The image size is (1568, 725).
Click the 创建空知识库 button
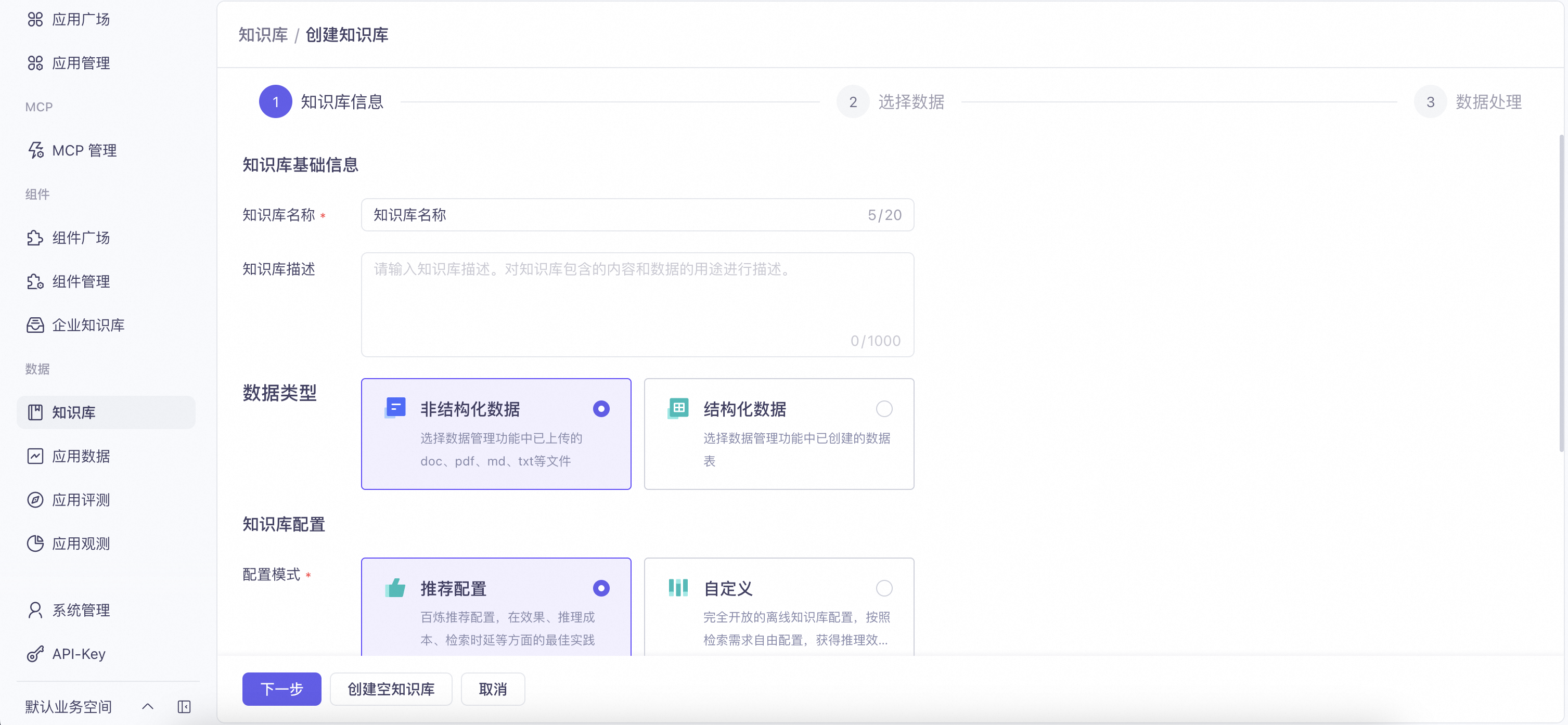(x=391, y=689)
